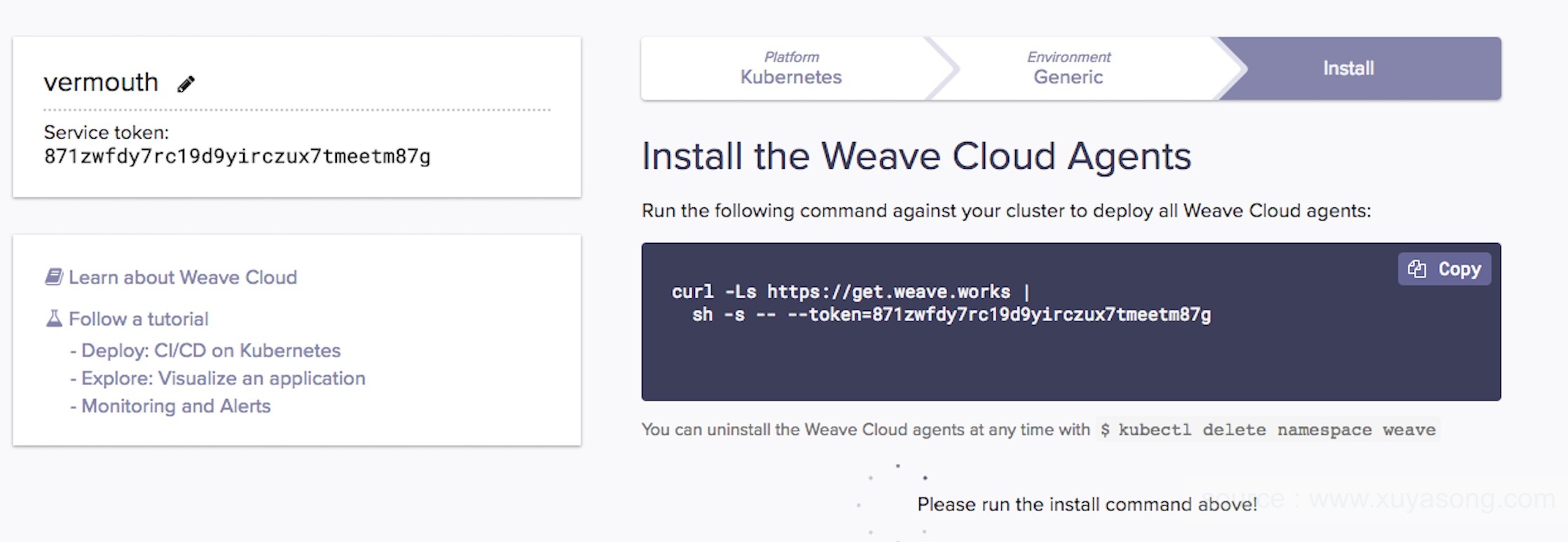Viewport: 1568px width, 542px height.
Task: Click the kubectl delete namespace weave snippet
Action: 1268,430
